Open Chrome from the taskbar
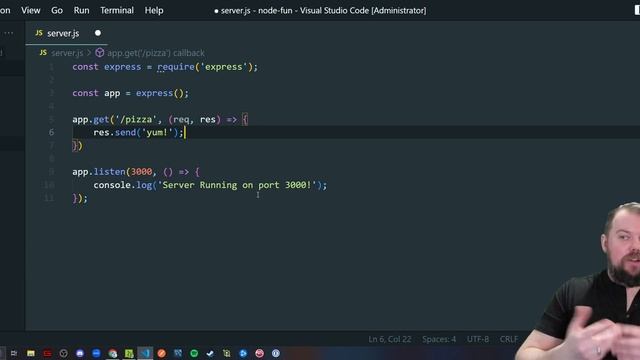The height and width of the screenshot is (360, 640). tap(113, 353)
